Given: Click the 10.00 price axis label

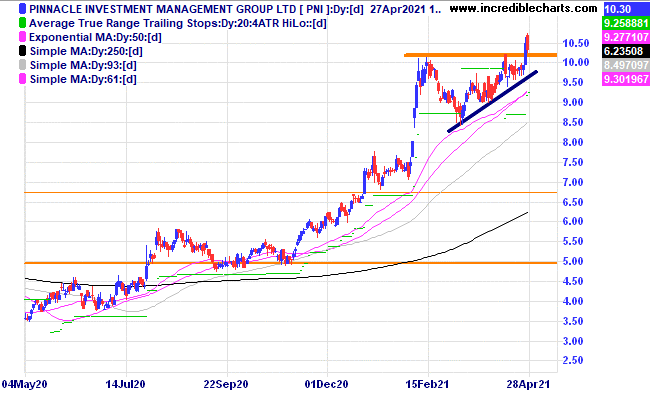Looking at the screenshot, I should tap(576, 62).
